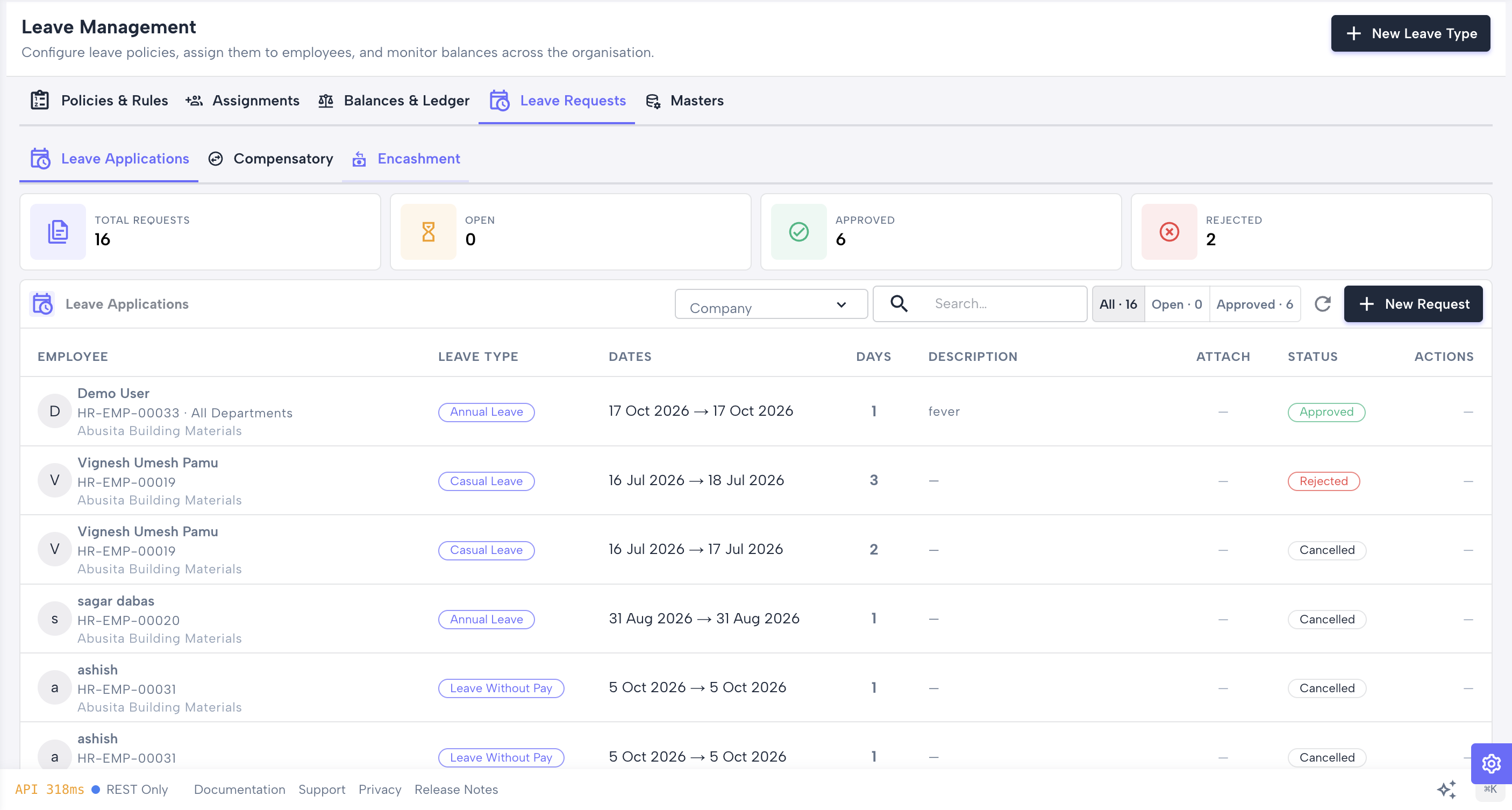This screenshot has height=810, width=1512.
Task: Open the AI sparkle assistant icon
Action: point(1447,790)
